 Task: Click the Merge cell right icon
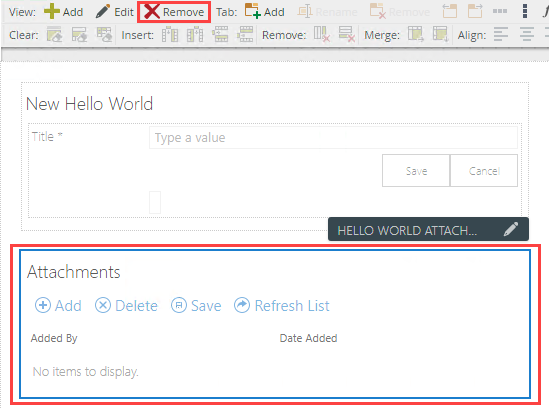[x=416, y=35]
